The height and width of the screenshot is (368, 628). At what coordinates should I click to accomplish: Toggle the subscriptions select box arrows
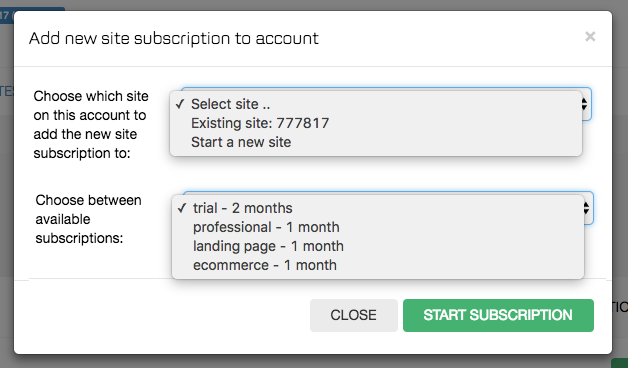(587, 208)
